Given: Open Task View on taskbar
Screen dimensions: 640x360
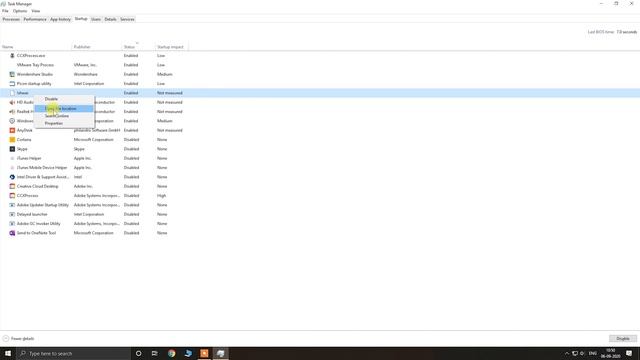Looking at the screenshot, I should point(155,353).
